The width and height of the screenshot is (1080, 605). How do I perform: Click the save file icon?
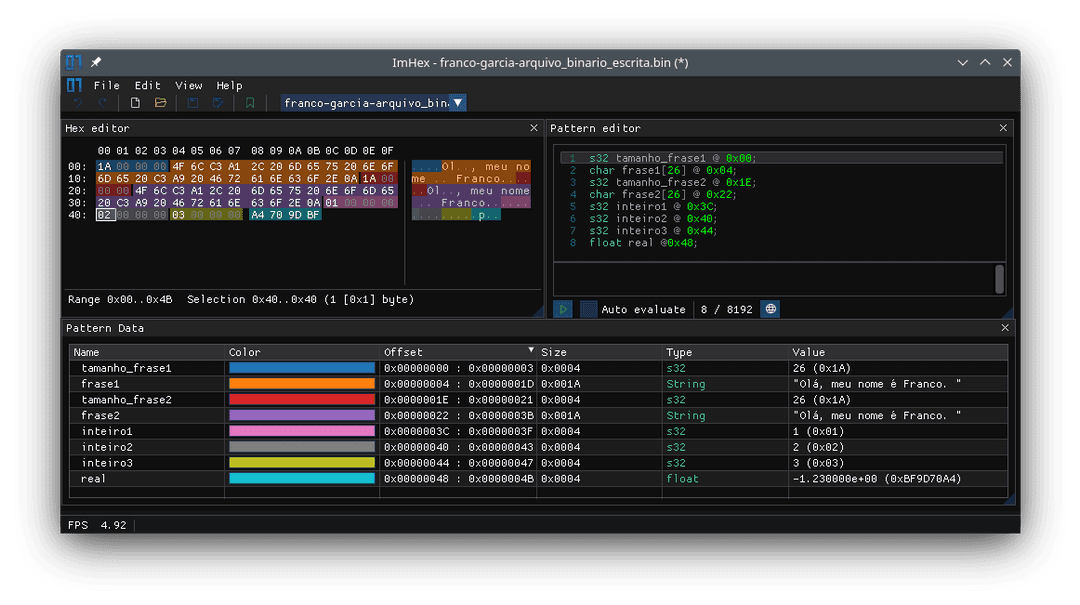pos(193,103)
